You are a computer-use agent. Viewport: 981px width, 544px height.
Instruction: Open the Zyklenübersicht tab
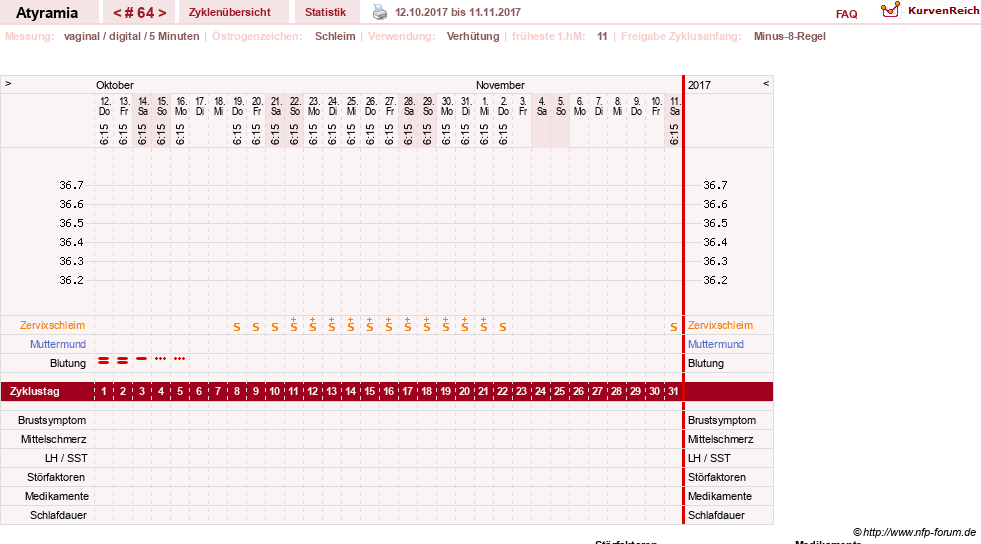point(230,12)
